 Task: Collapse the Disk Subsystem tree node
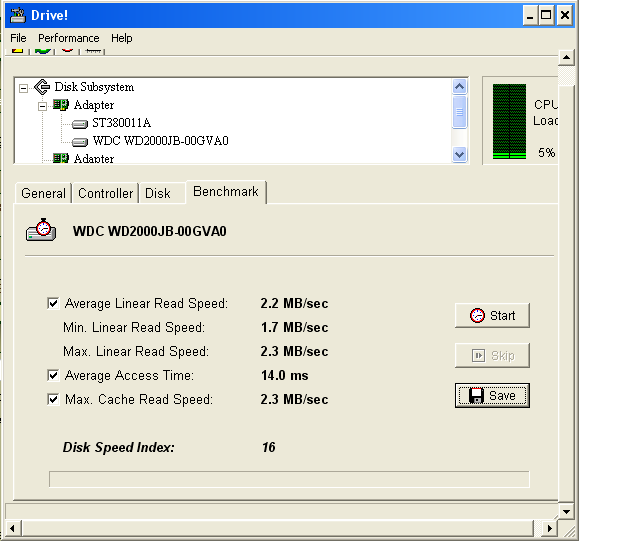(24, 88)
